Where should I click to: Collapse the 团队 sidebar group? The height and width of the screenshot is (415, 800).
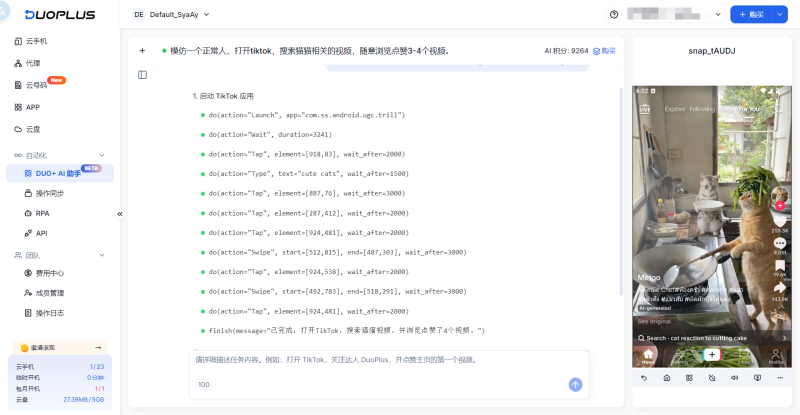[x=102, y=255]
